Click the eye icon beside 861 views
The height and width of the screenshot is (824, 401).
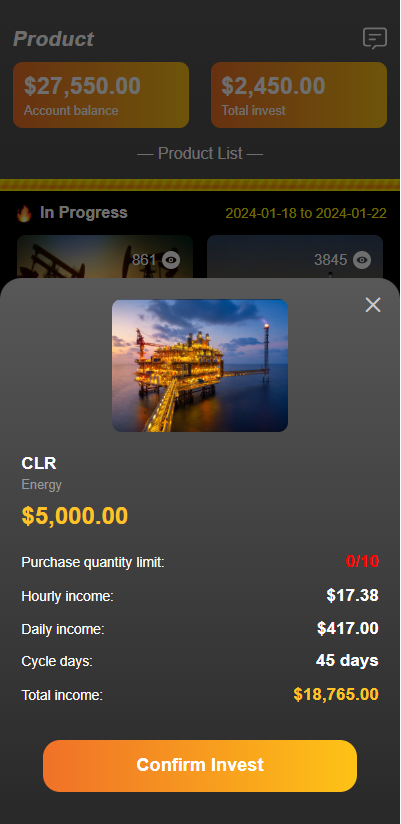[171, 260]
